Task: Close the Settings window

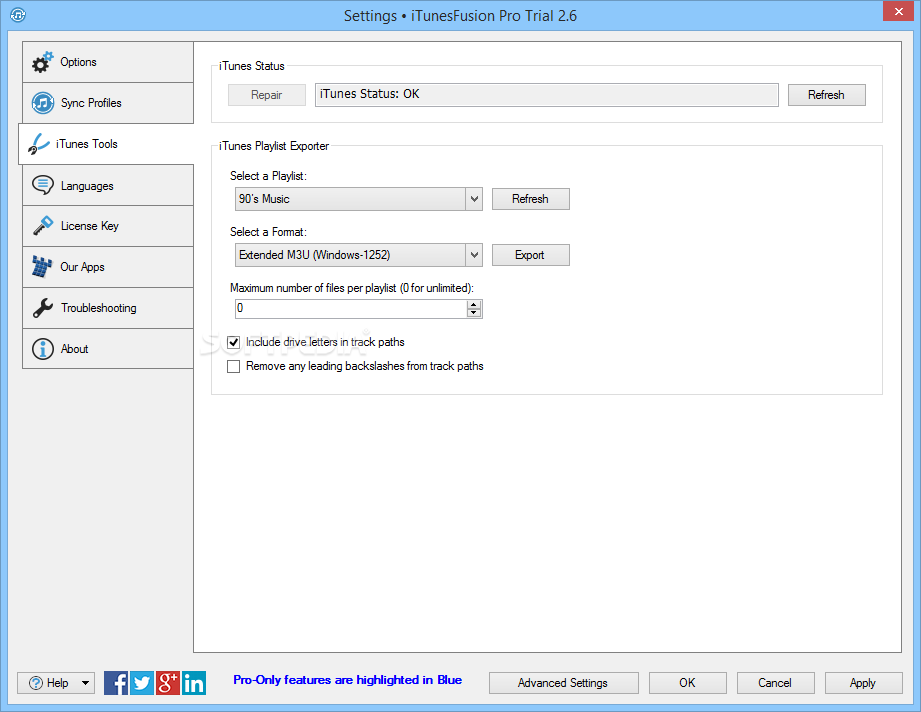Action: click(x=899, y=11)
